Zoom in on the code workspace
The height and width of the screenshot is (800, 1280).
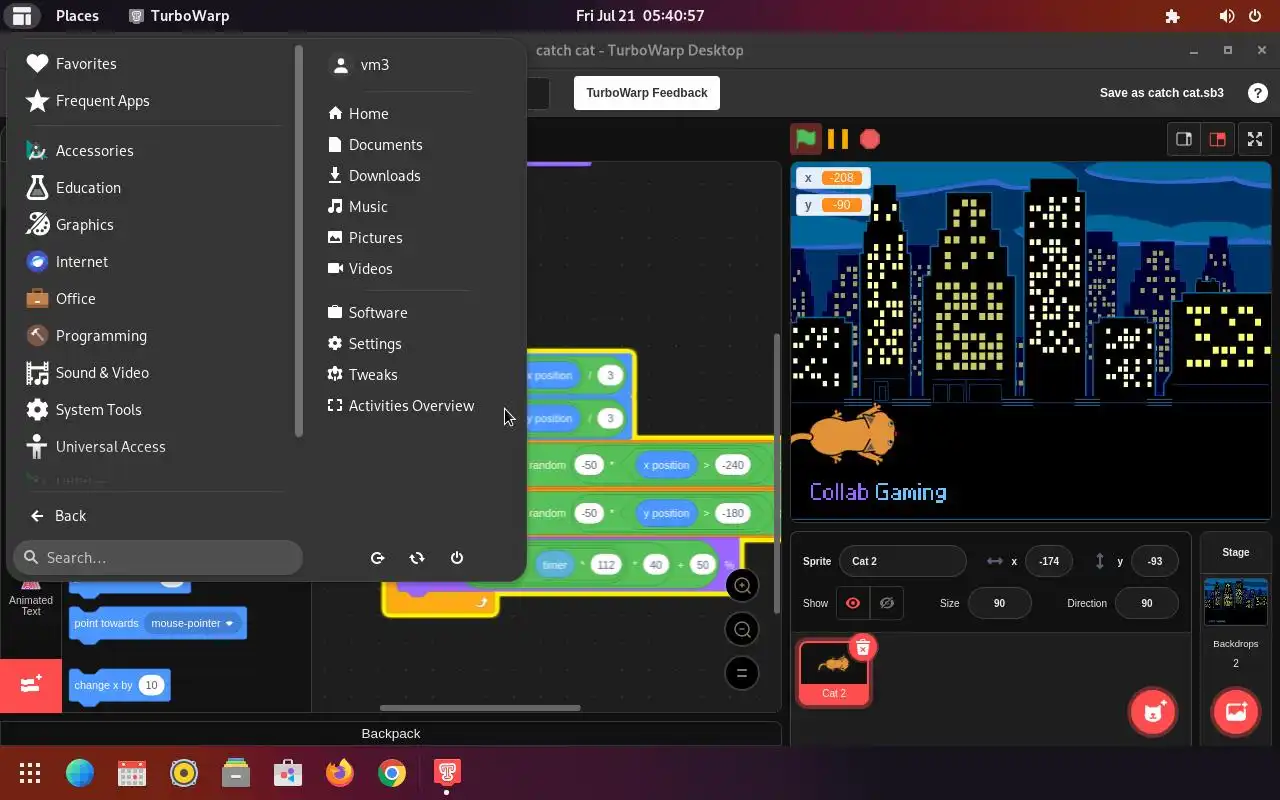tap(742, 586)
